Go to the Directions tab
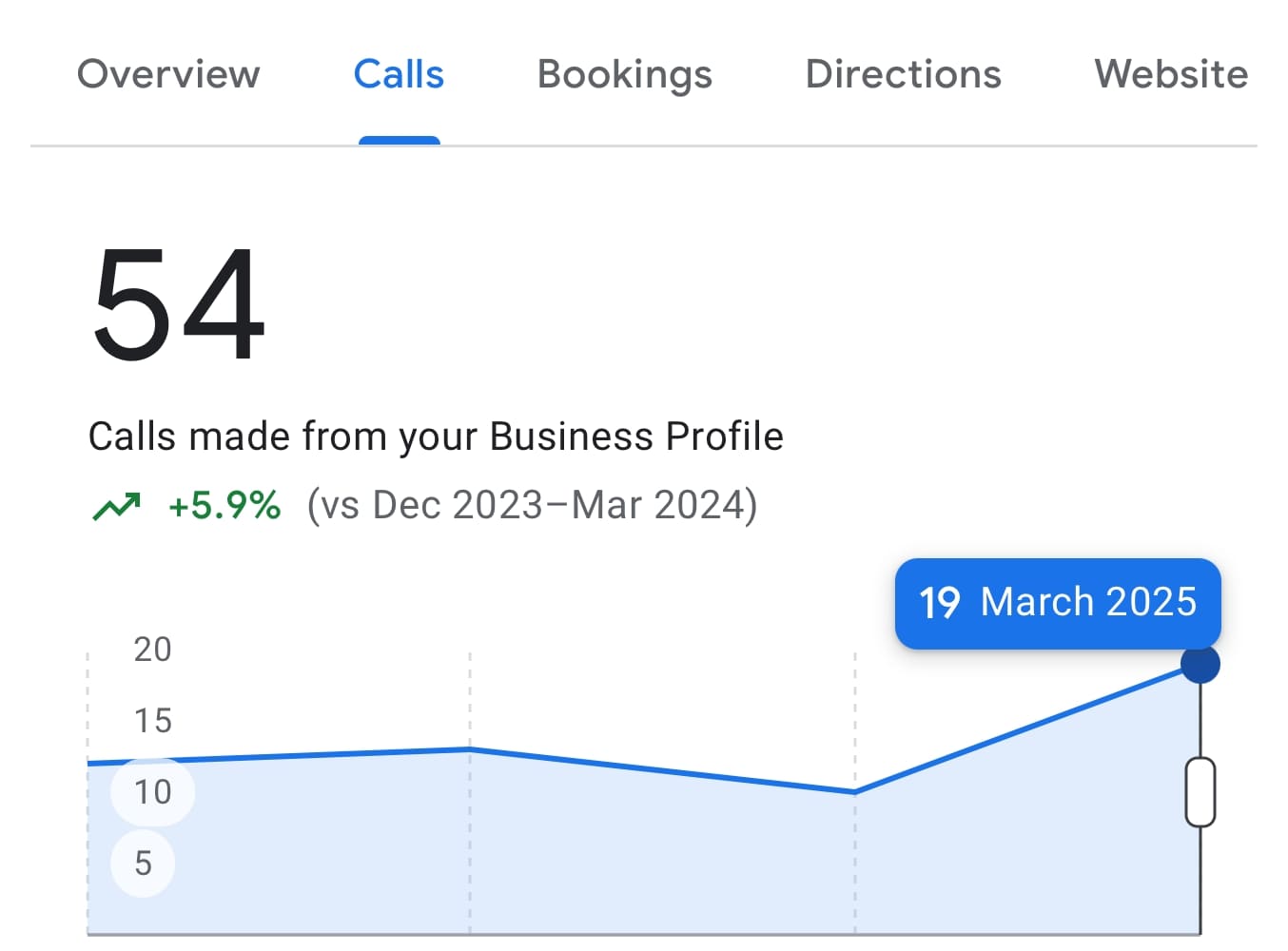 [x=903, y=75]
